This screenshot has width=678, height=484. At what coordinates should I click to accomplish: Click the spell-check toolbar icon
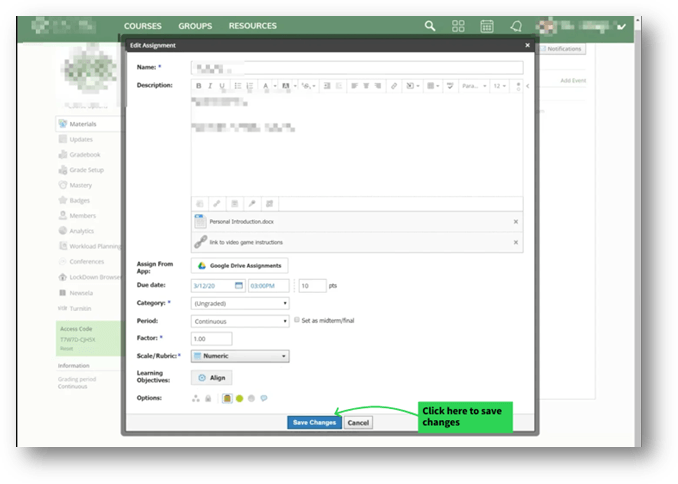[450, 86]
